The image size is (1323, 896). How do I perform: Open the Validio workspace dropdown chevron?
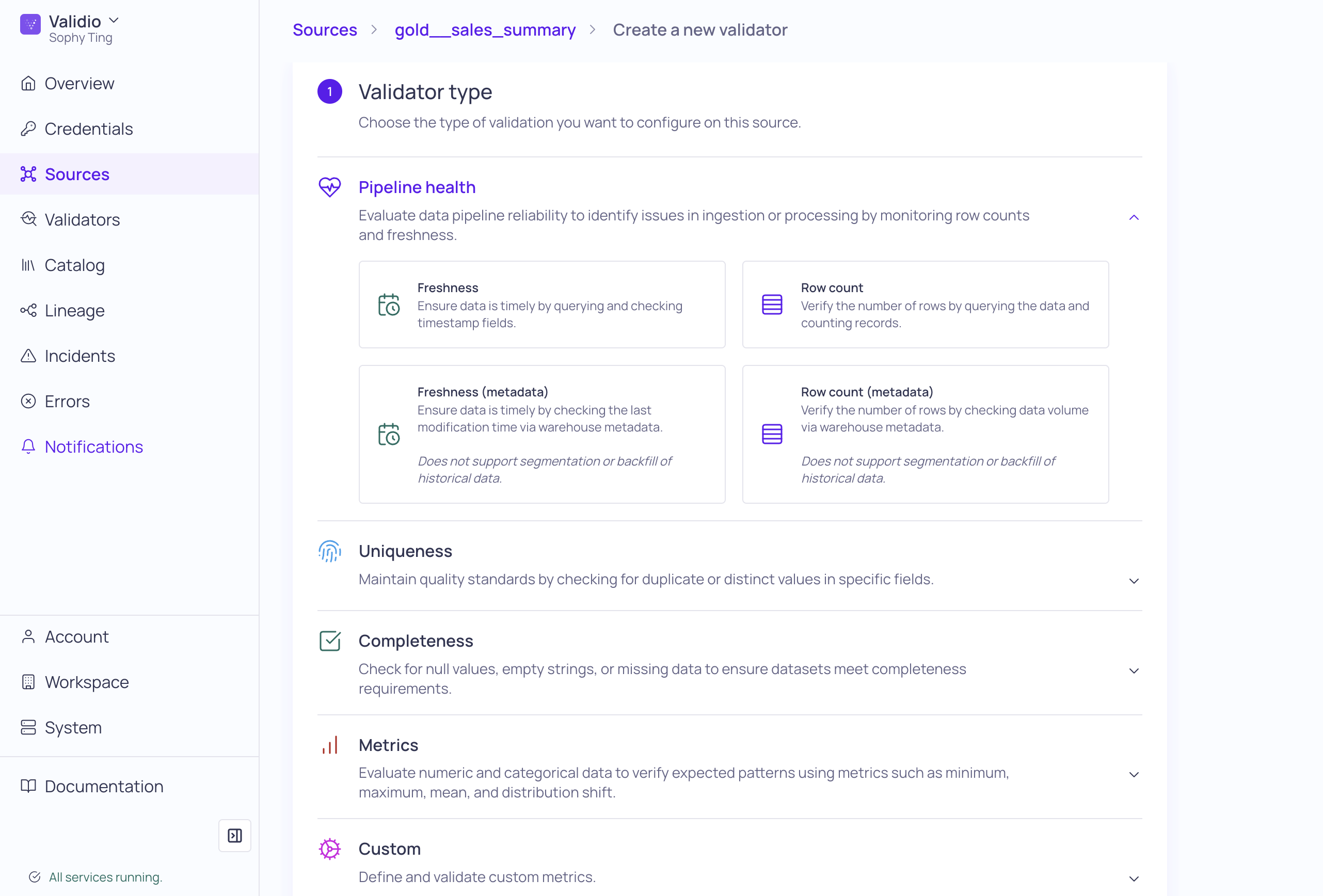[x=114, y=21]
